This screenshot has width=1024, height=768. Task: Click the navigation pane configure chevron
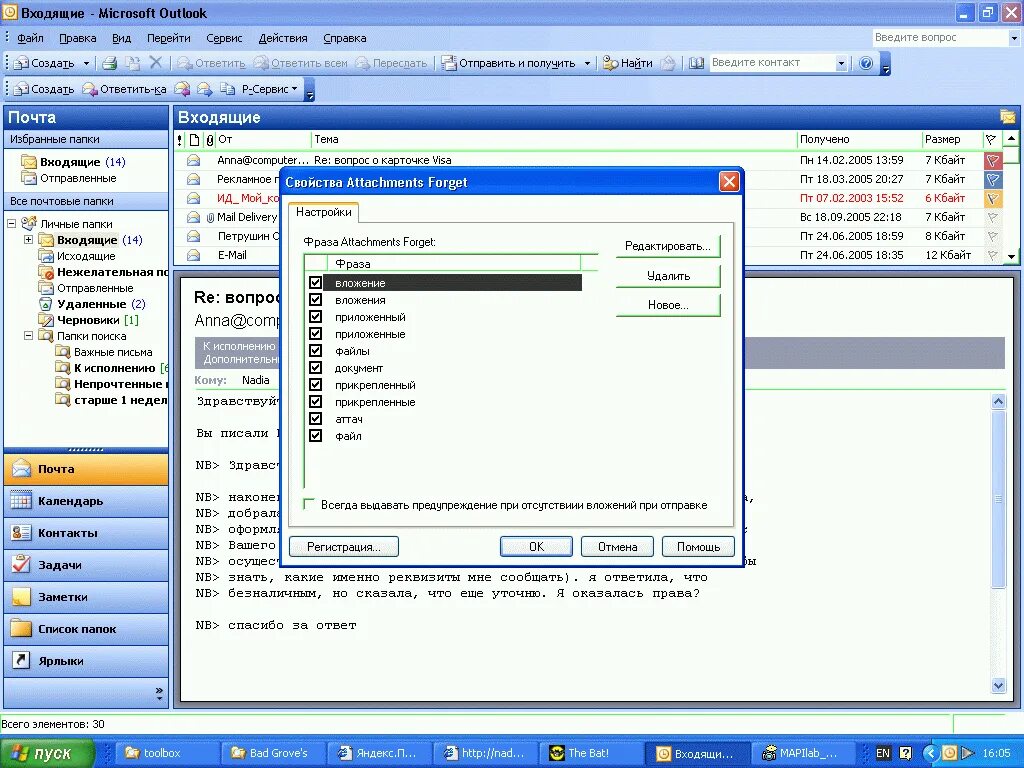pyautogui.click(x=159, y=694)
